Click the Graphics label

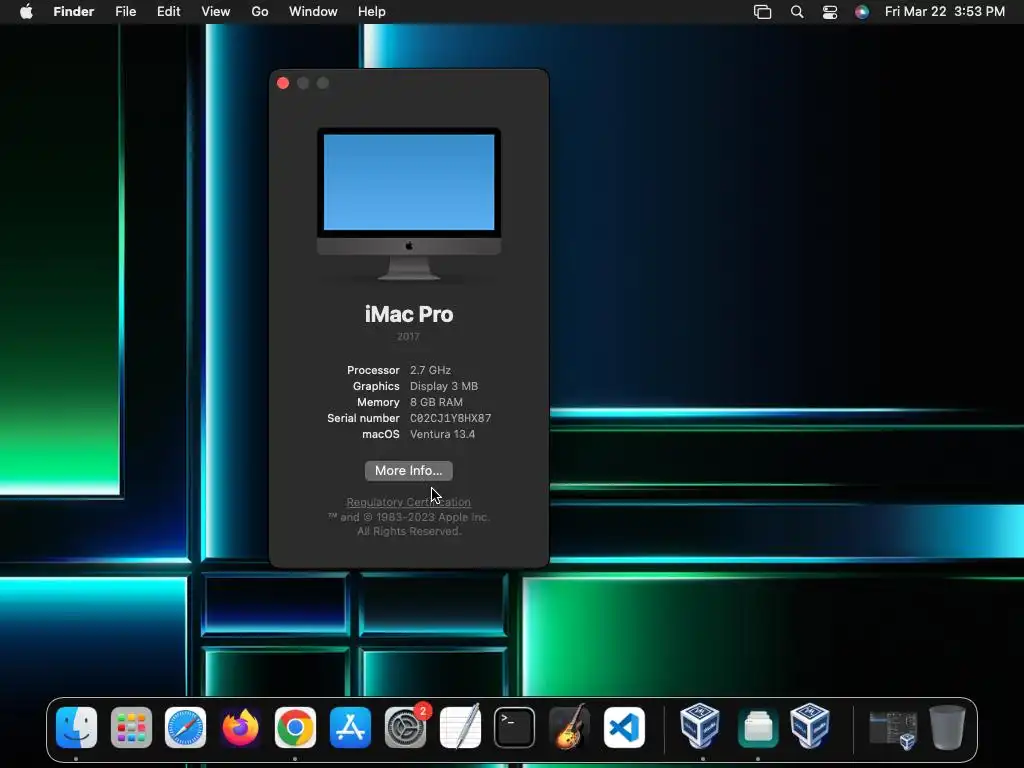pos(376,386)
